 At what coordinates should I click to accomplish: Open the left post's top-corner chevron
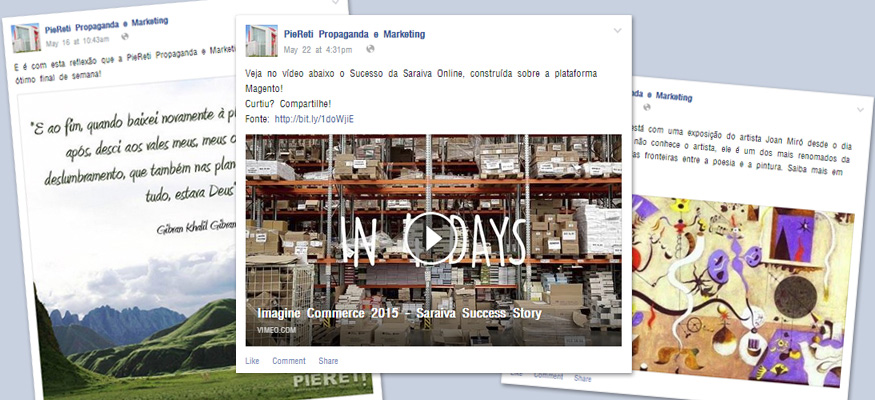[x=335, y=2]
